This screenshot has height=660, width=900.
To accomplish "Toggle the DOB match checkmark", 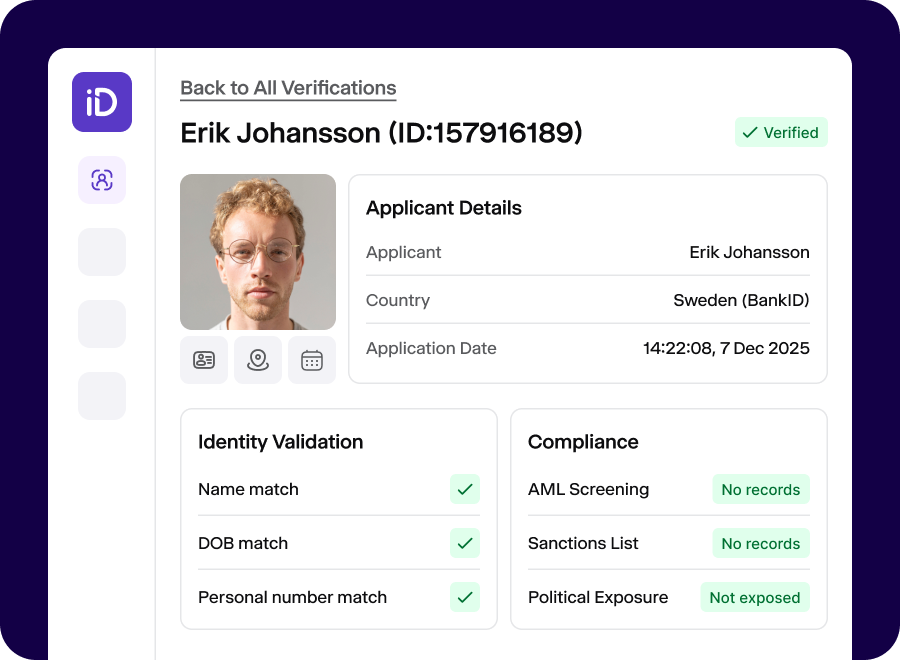I will pyautogui.click(x=464, y=543).
